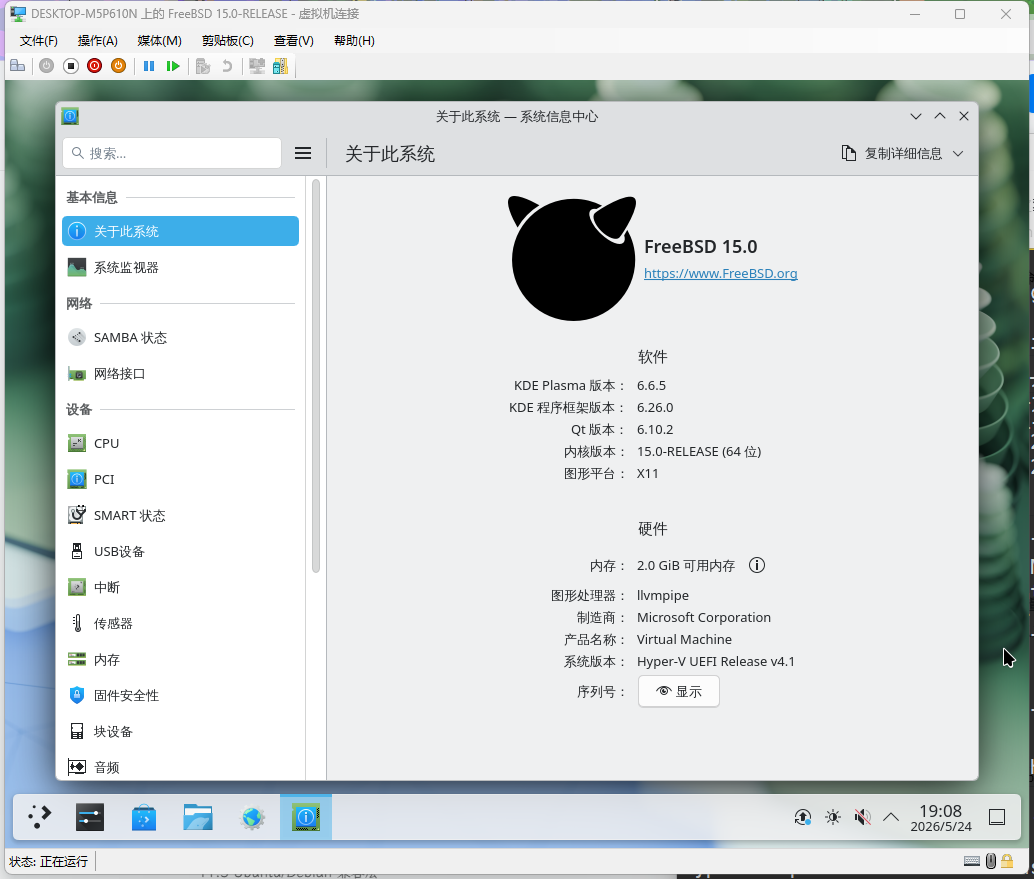Screen dimensions: 1034x879
Task: Click the 15.0-RELEASE (64 位) kernel value
Action: pos(699,452)
